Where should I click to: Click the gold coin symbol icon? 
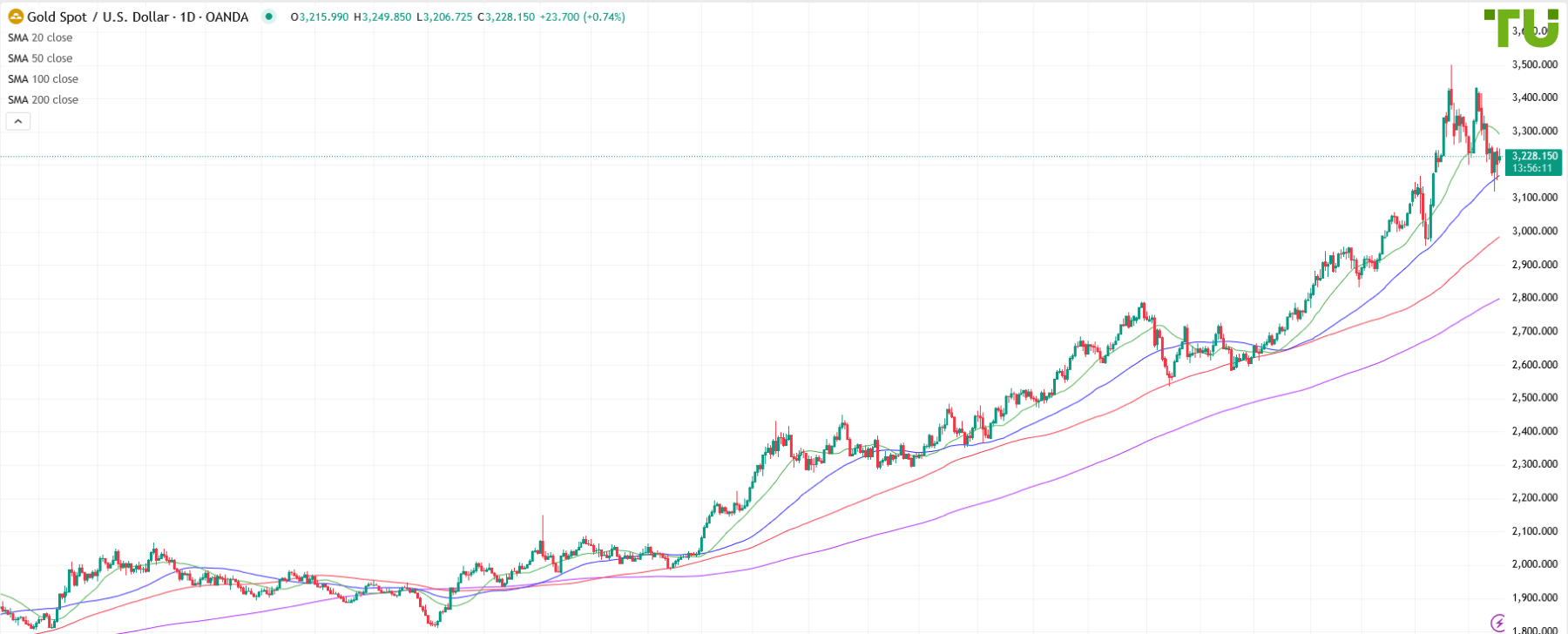[x=16, y=17]
